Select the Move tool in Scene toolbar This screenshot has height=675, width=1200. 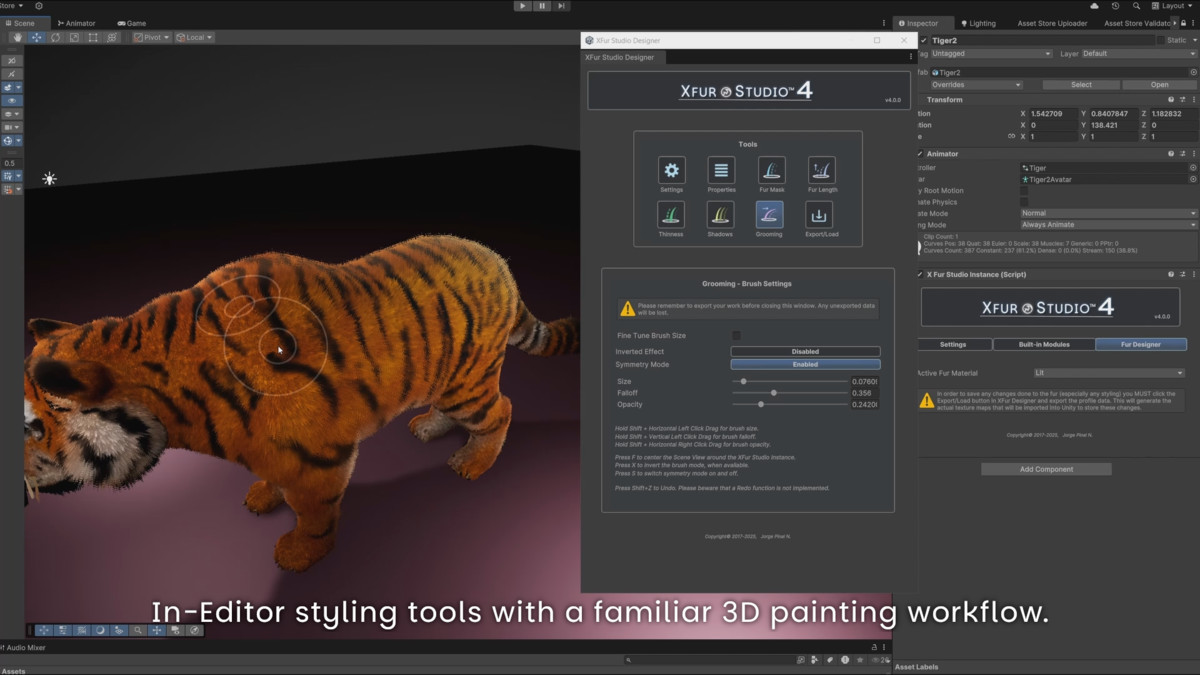37,37
